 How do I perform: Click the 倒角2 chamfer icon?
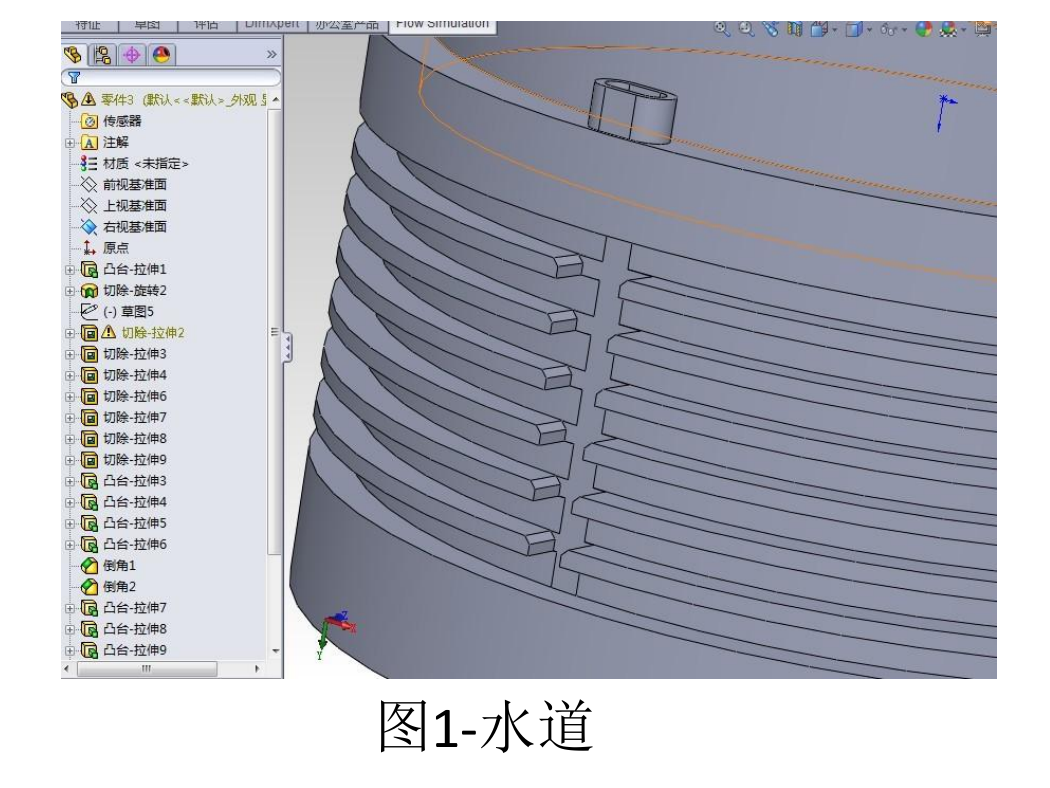[x=89, y=586]
